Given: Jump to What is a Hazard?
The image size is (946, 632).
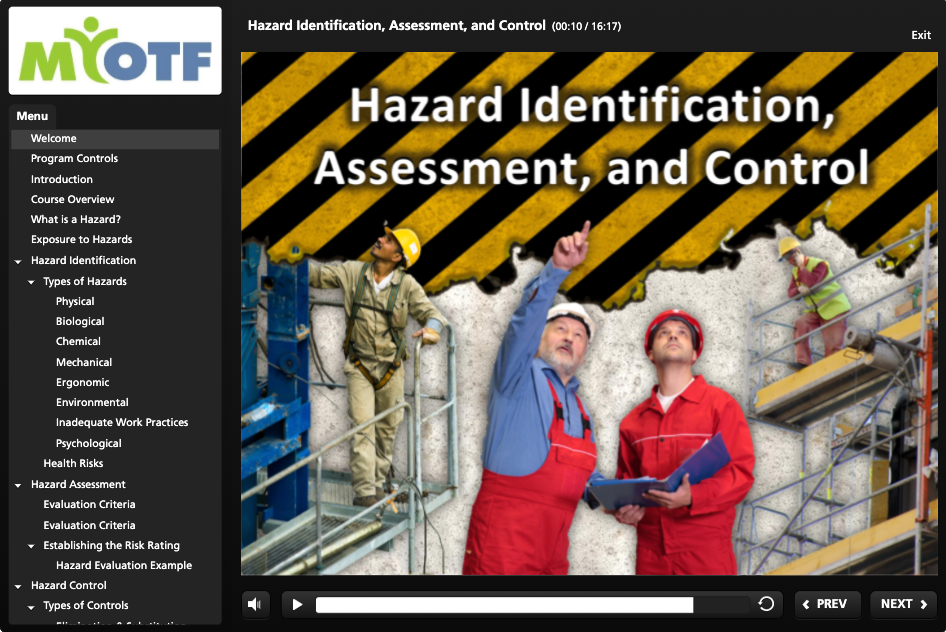Looking at the screenshot, I should (76, 220).
